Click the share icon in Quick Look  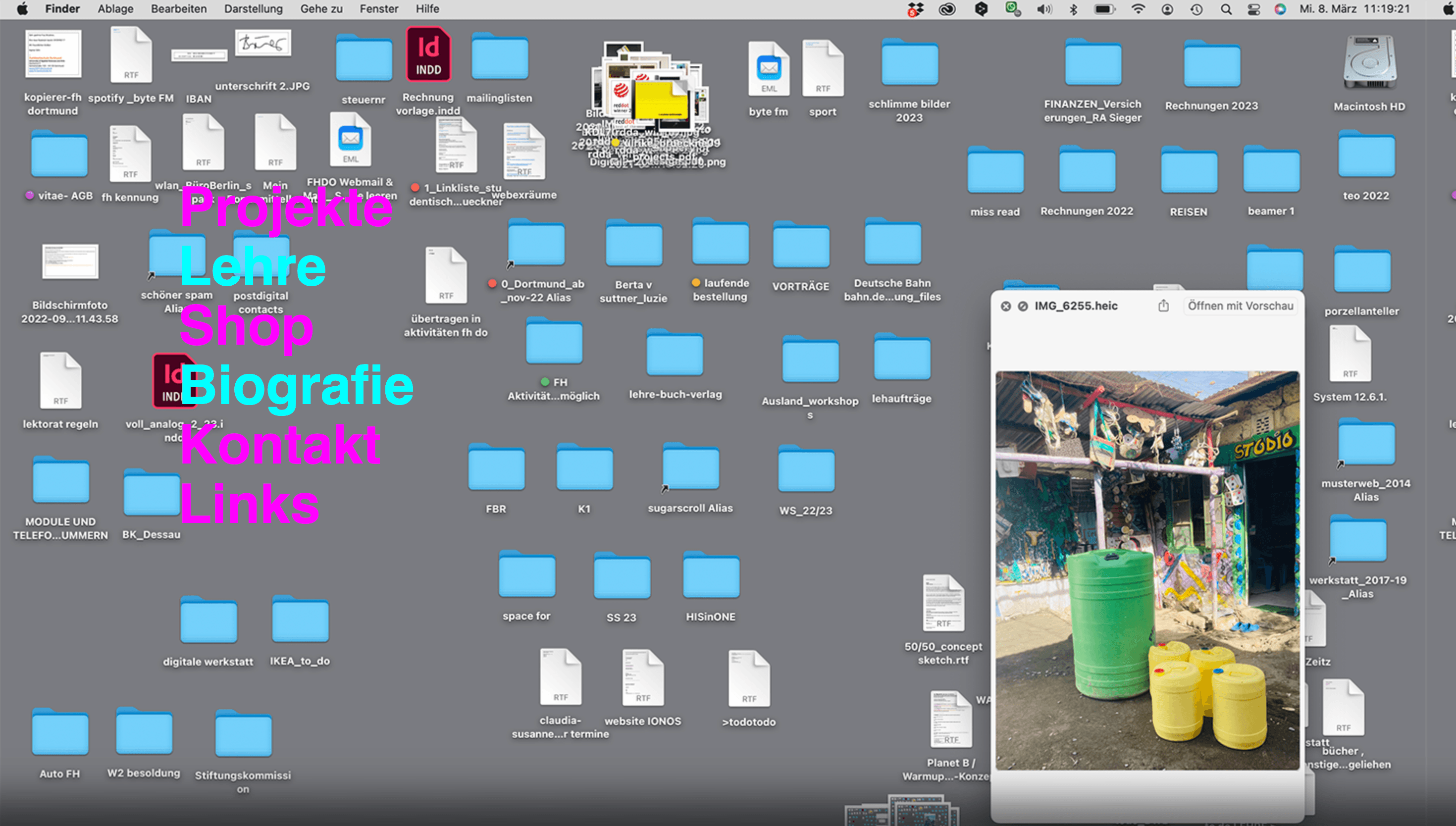1163,306
